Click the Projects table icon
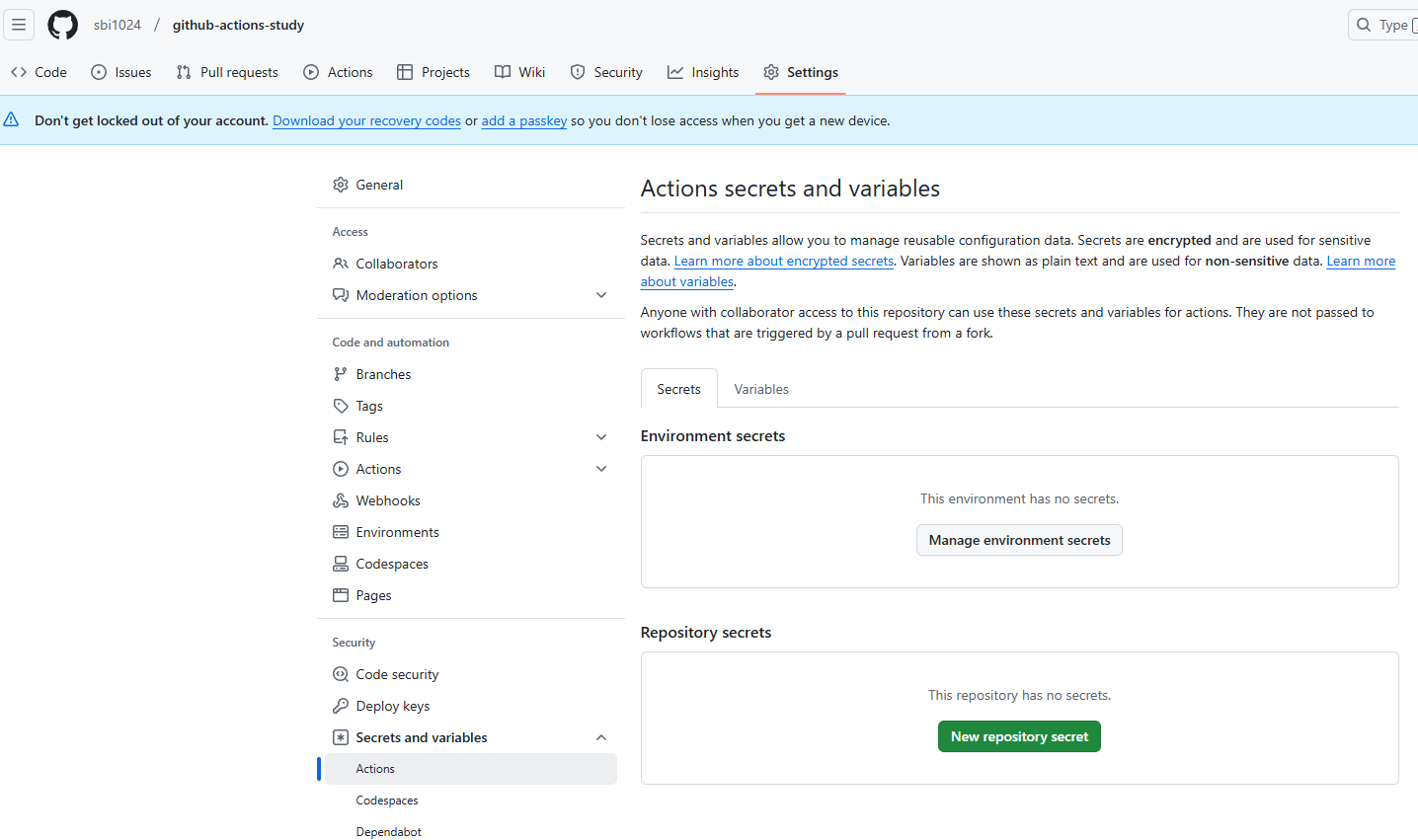Viewport: 1418px width, 840px height. 405,72
